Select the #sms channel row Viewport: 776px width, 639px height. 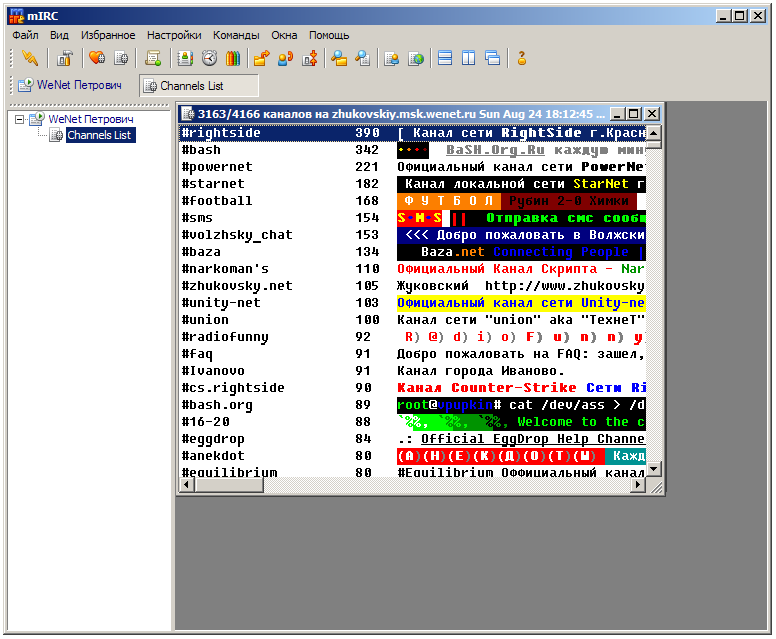point(412,218)
